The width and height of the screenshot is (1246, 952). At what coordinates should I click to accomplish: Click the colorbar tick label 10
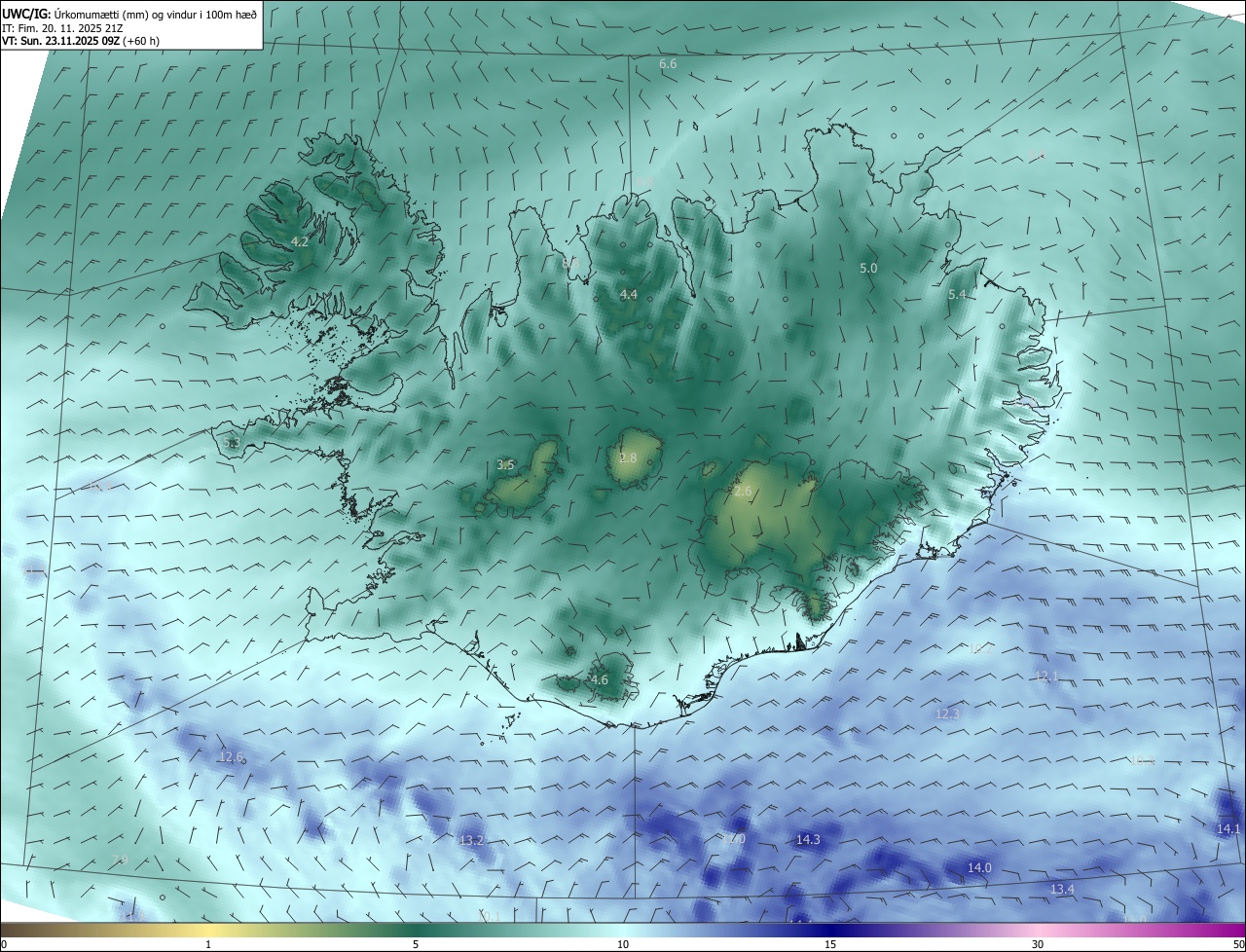[623, 944]
